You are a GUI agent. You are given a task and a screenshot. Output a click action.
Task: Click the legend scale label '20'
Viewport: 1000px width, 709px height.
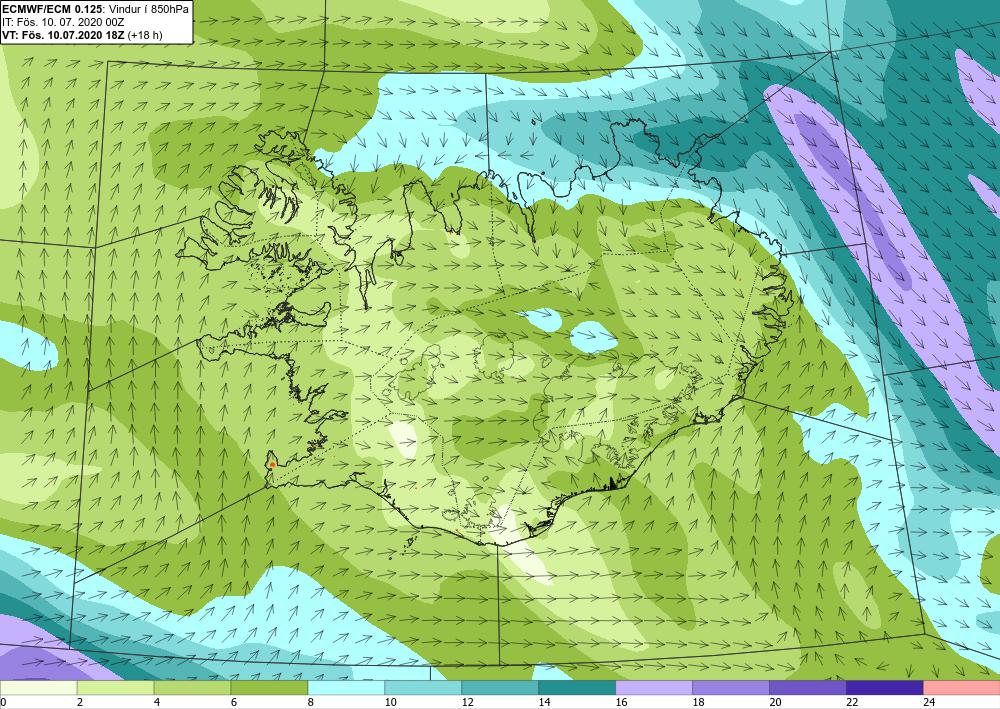[775, 702]
